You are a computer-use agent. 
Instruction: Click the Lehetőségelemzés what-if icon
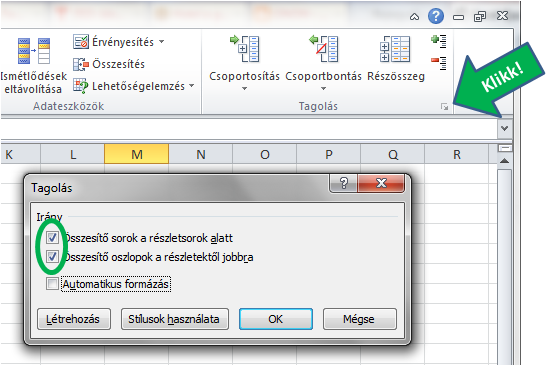[x=81, y=86]
